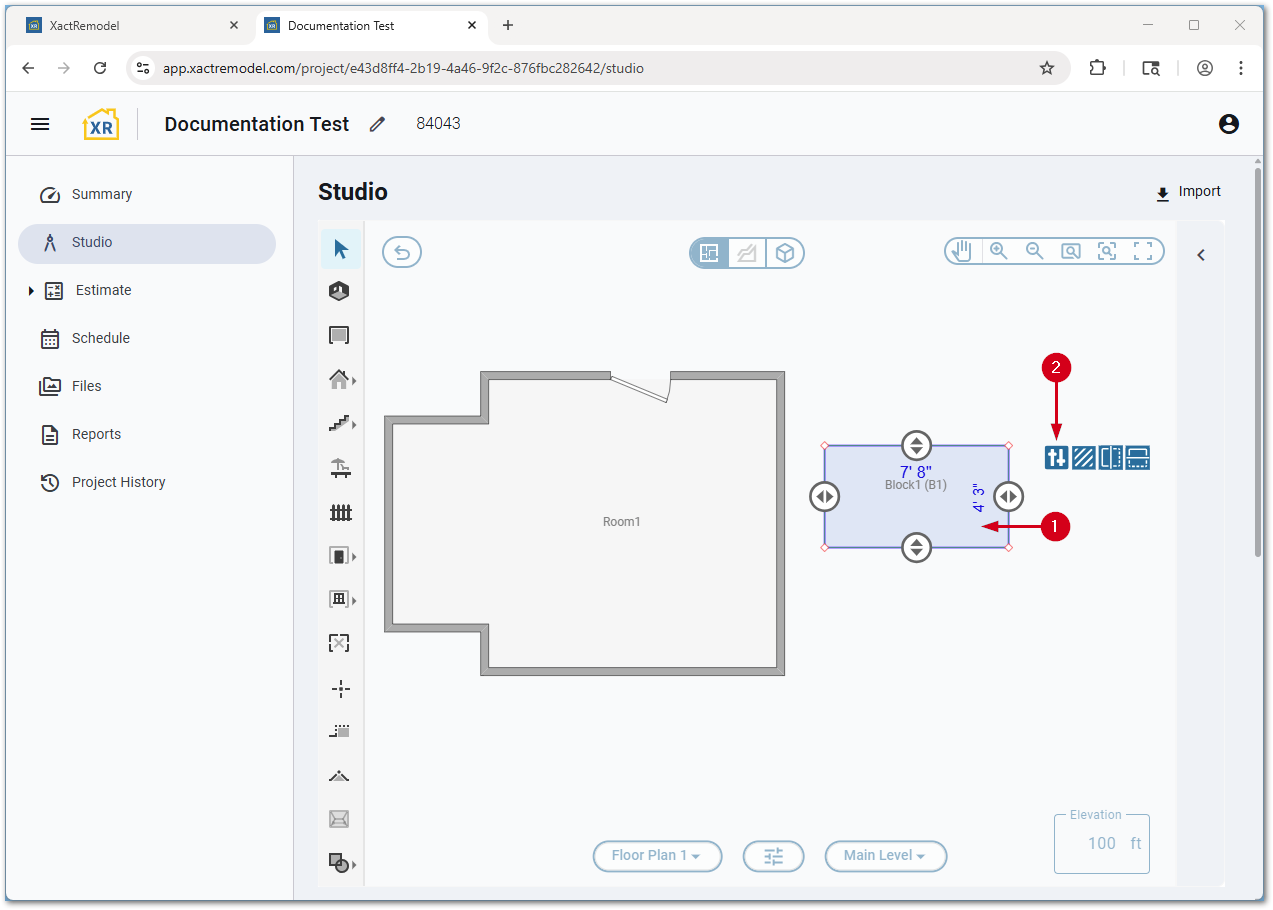
Task: Open the Floor Plan 1 dropdown
Action: coord(657,856)
